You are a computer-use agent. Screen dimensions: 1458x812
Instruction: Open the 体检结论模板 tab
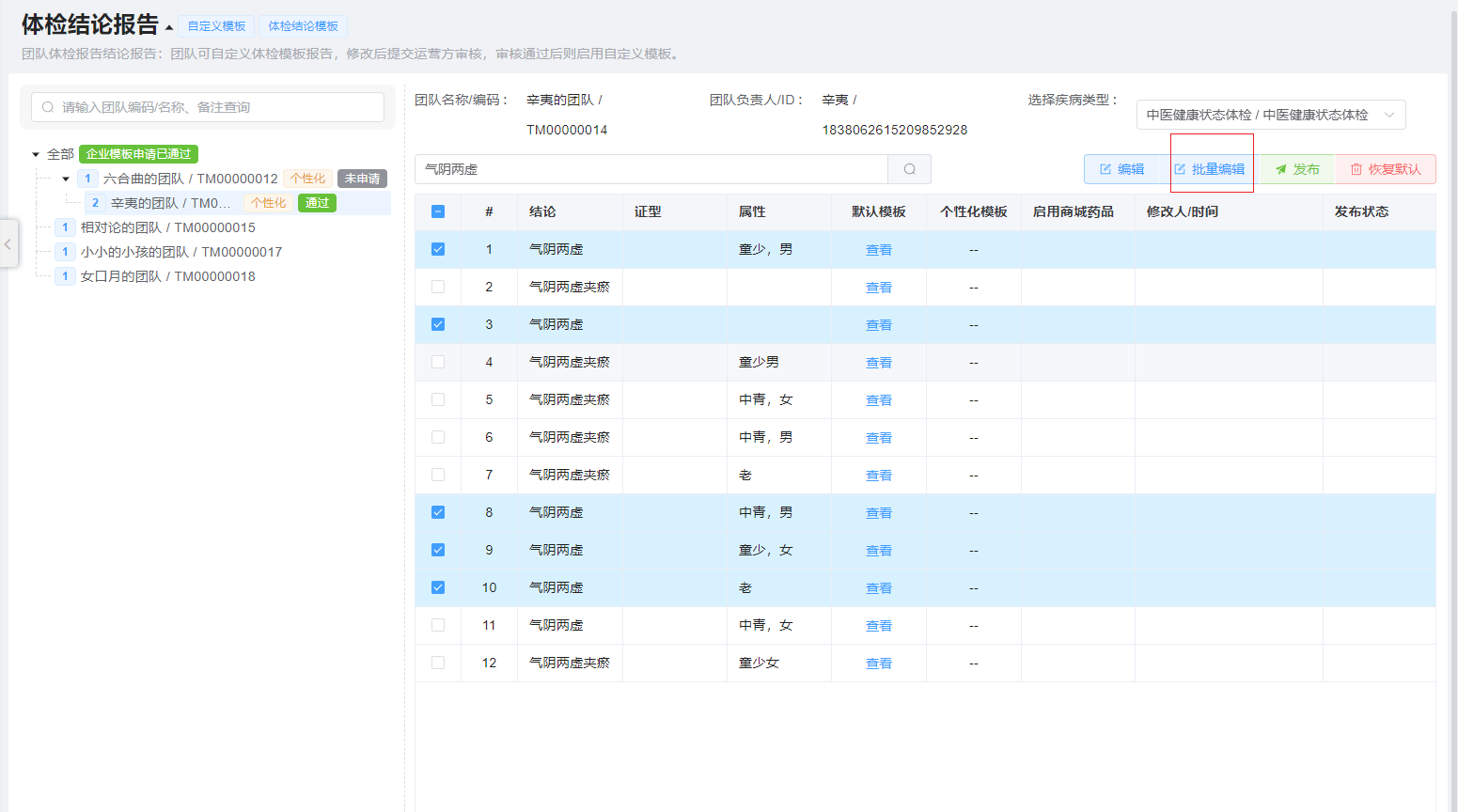[x=303, y=26]
